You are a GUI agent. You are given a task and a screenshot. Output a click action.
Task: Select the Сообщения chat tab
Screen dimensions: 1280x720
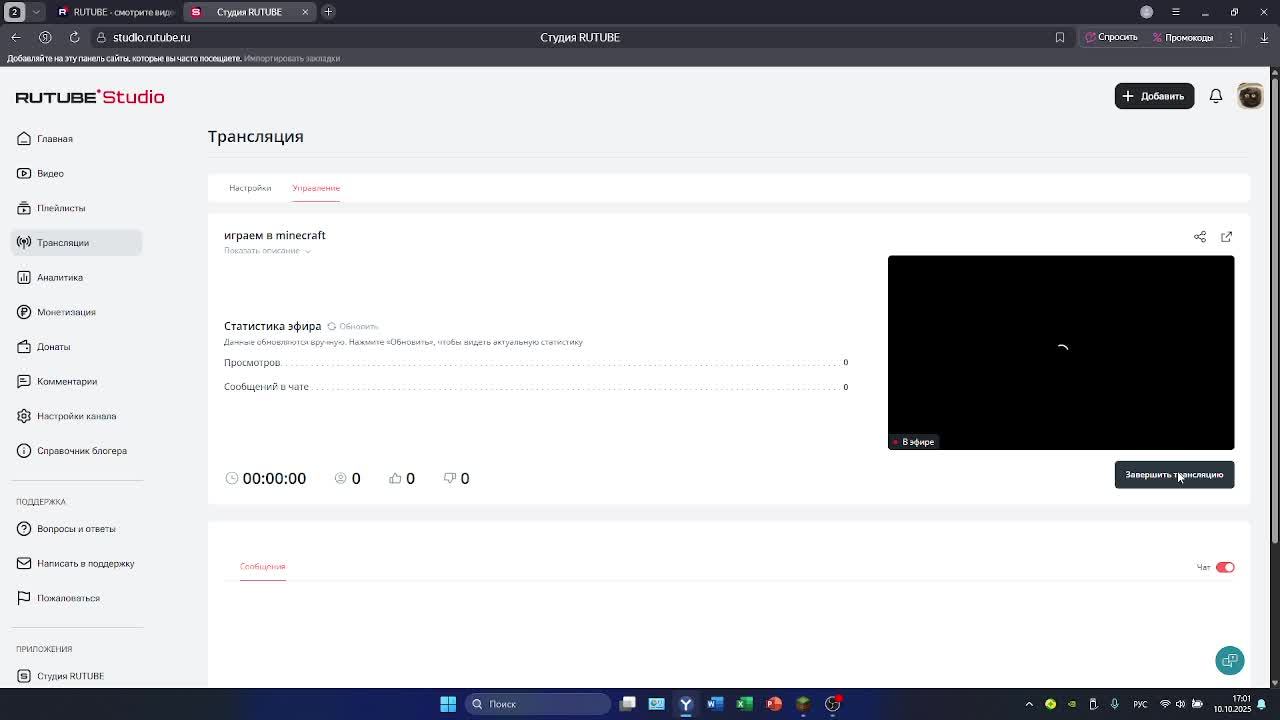click(x=262, y=567)
